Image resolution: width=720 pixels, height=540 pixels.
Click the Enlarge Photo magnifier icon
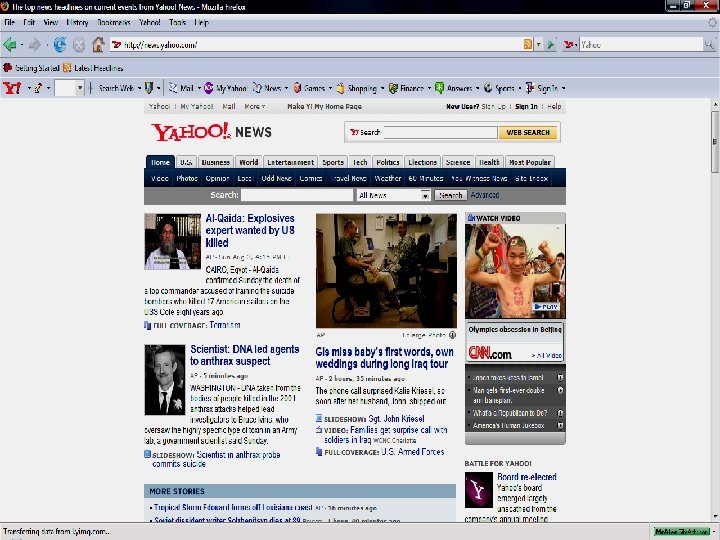point(452,335)
